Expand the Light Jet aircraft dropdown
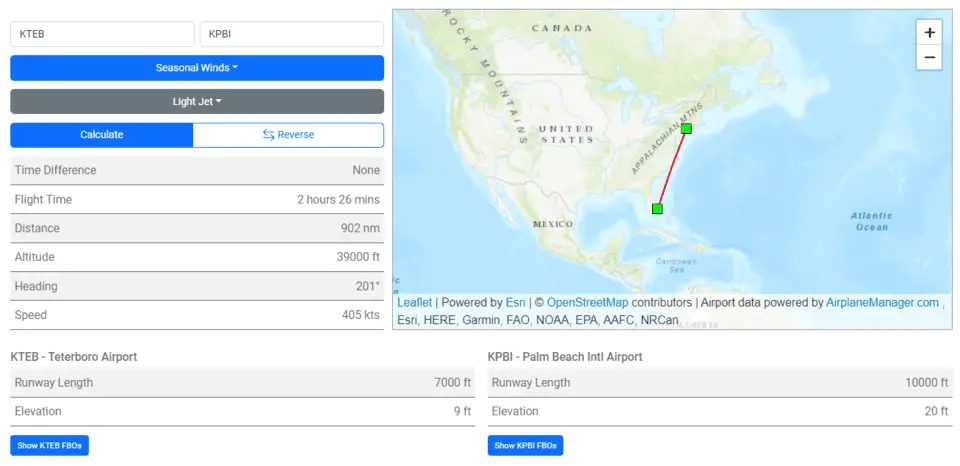 197,102
